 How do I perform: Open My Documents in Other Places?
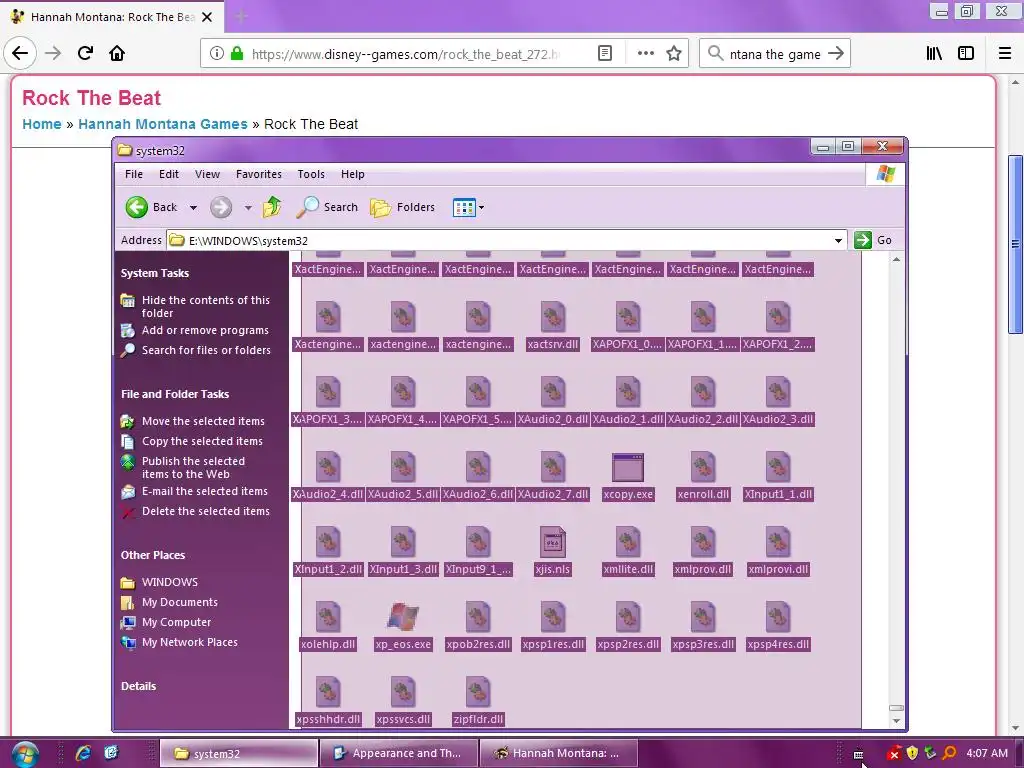180,602
